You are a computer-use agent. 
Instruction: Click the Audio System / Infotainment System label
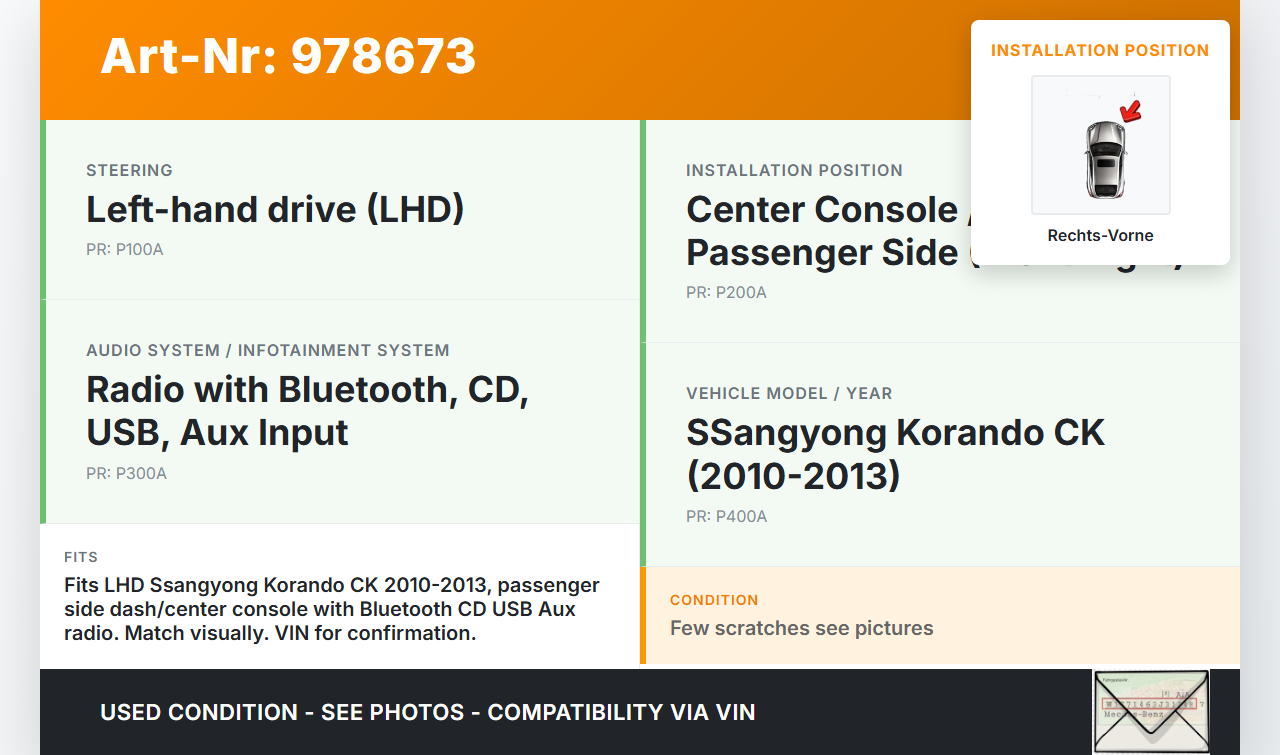pos(268,351)
